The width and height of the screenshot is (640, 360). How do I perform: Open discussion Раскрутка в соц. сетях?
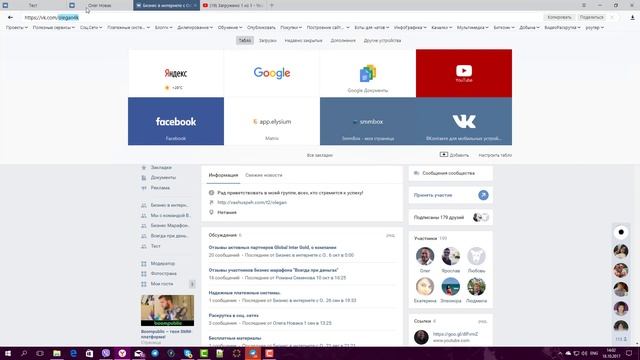233,316
